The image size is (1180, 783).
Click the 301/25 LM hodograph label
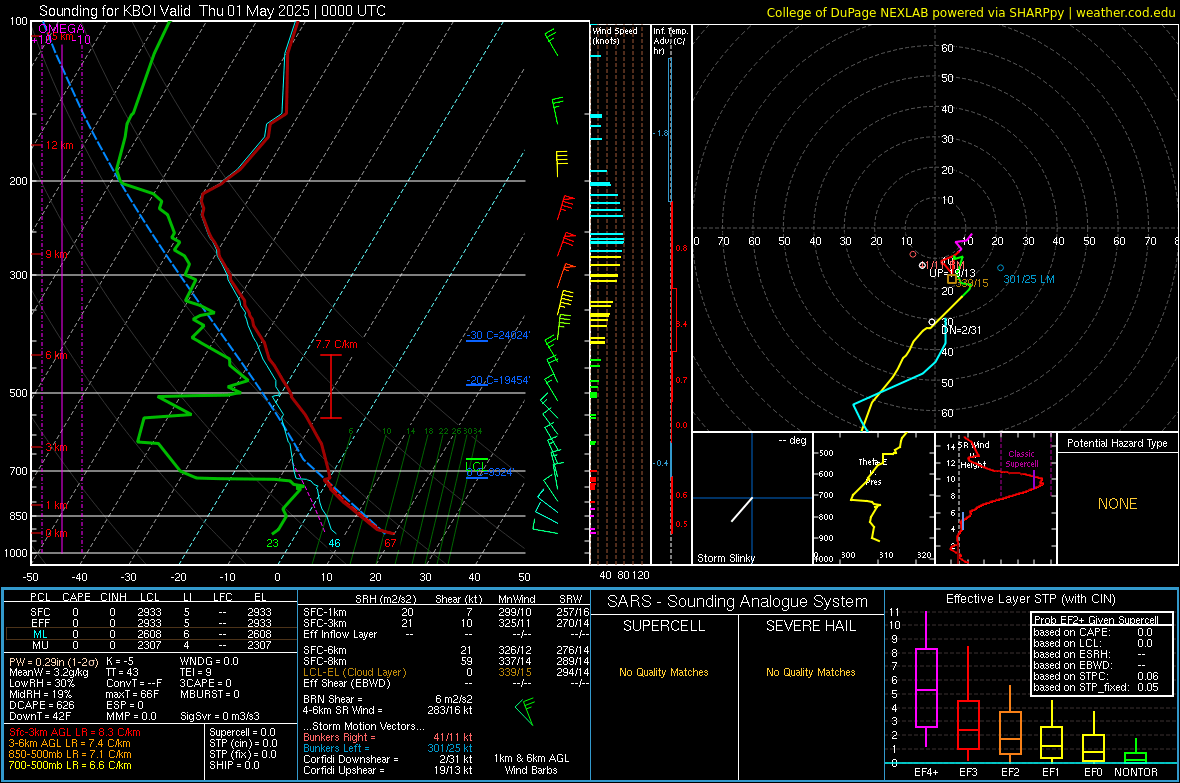1029,279
